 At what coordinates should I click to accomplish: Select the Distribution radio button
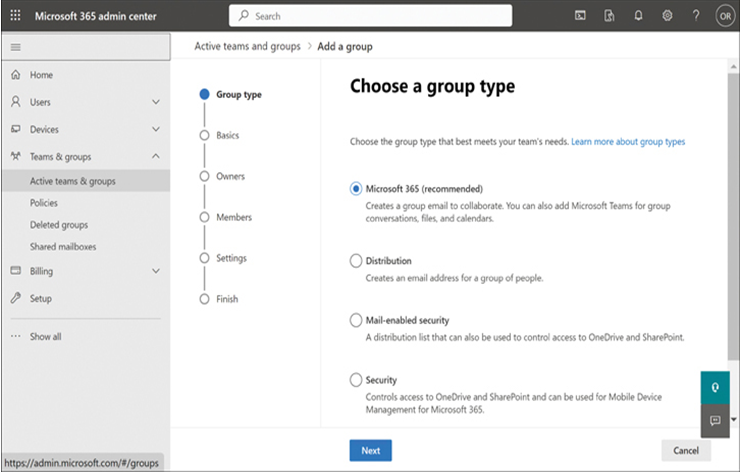pyautogui.click(x=356, y=260)
